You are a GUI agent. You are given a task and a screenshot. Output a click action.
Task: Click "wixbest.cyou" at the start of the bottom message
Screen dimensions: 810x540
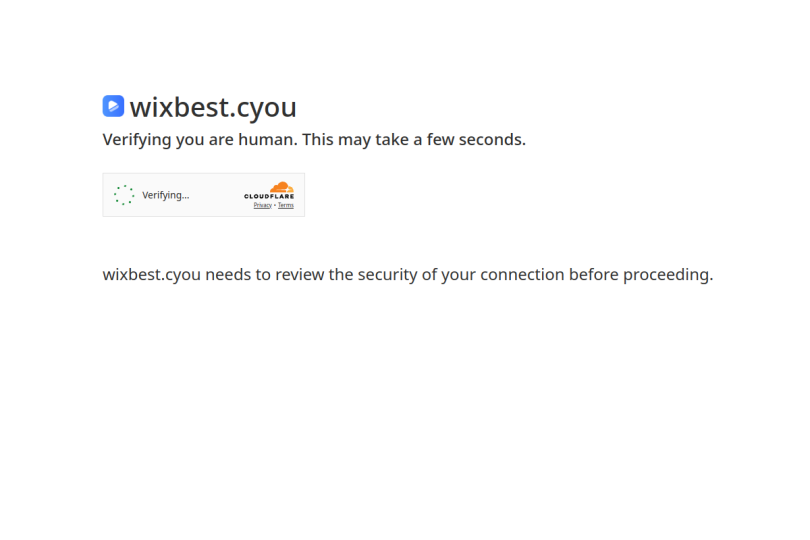tap(151, 274)
